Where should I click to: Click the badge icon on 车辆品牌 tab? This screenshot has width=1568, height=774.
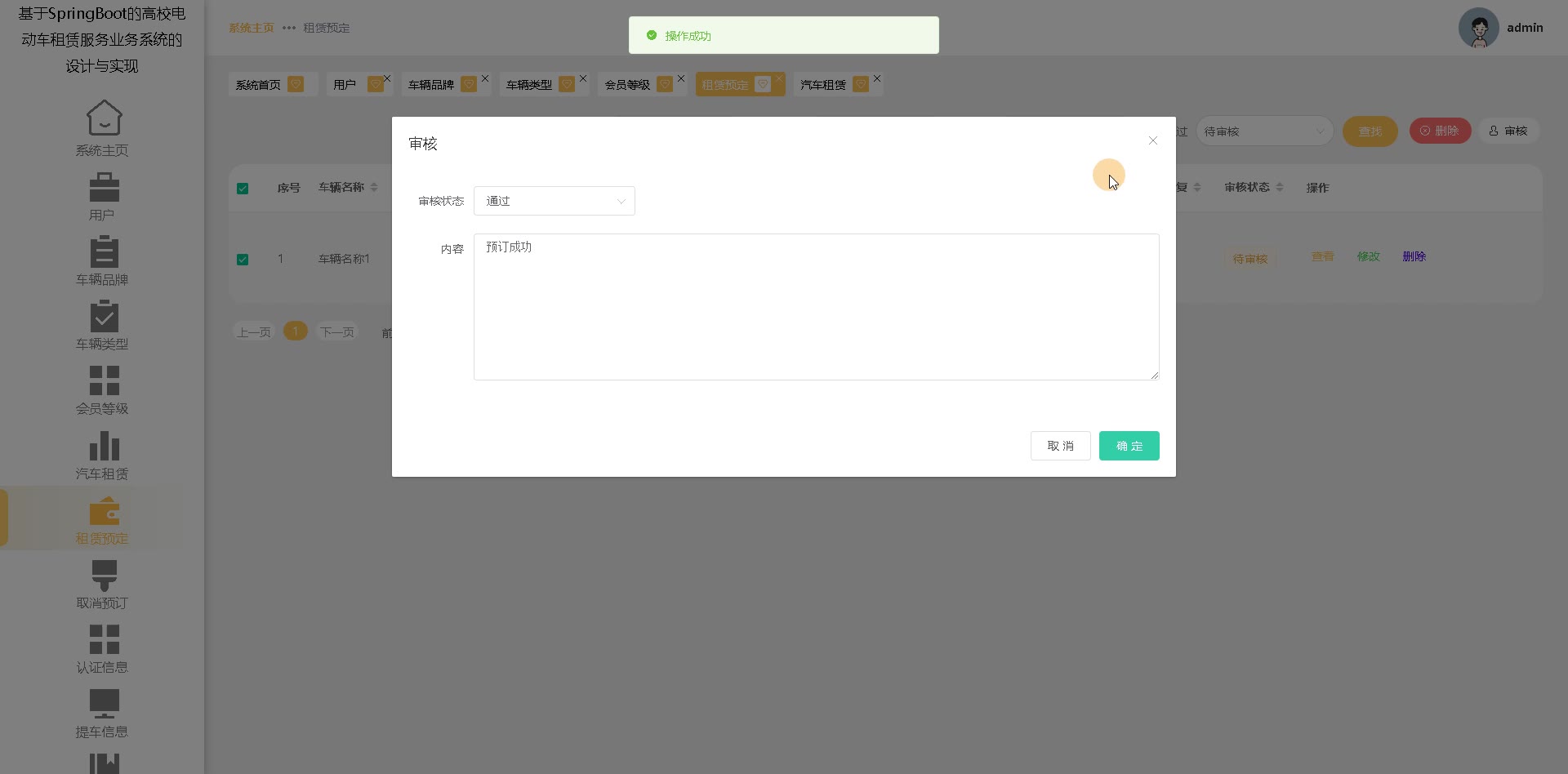point(469,84)
